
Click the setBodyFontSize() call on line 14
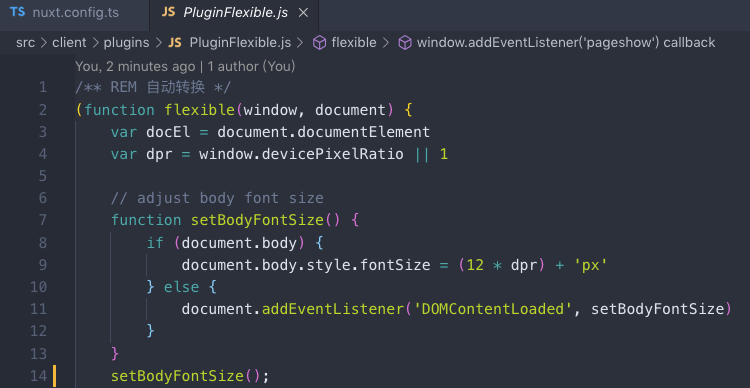pos(186,376)
